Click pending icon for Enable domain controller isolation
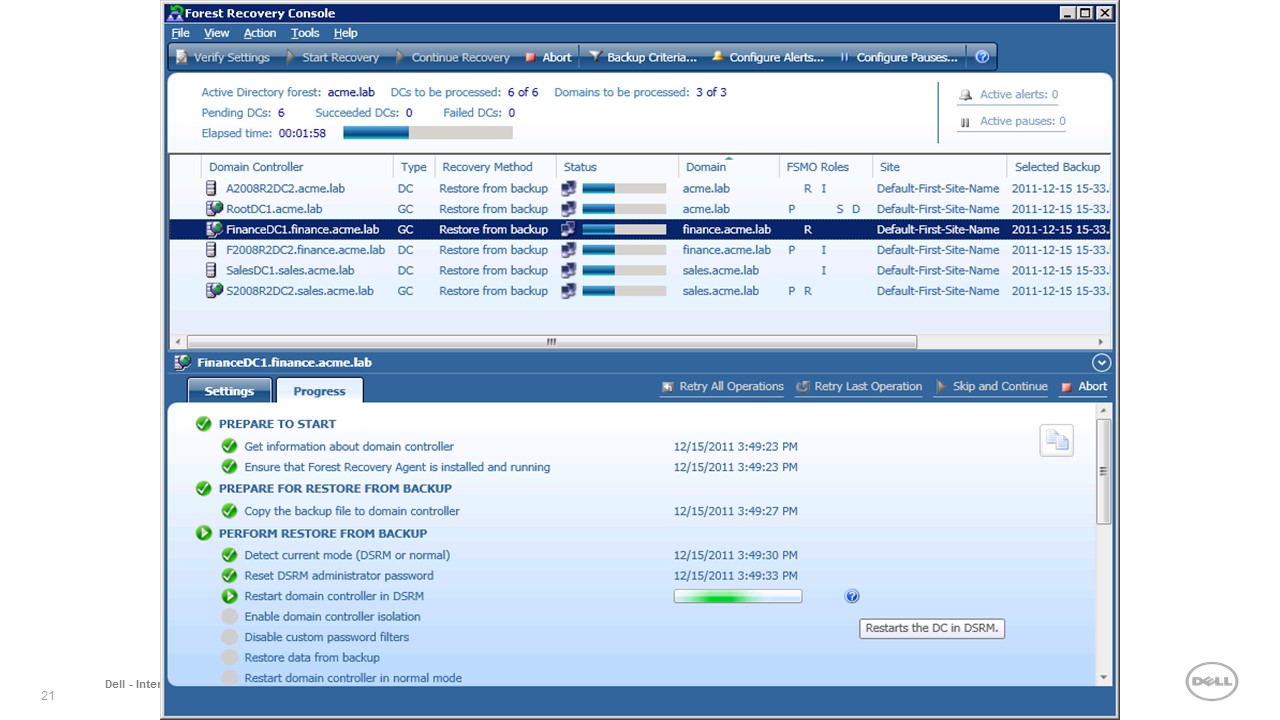 229,617
